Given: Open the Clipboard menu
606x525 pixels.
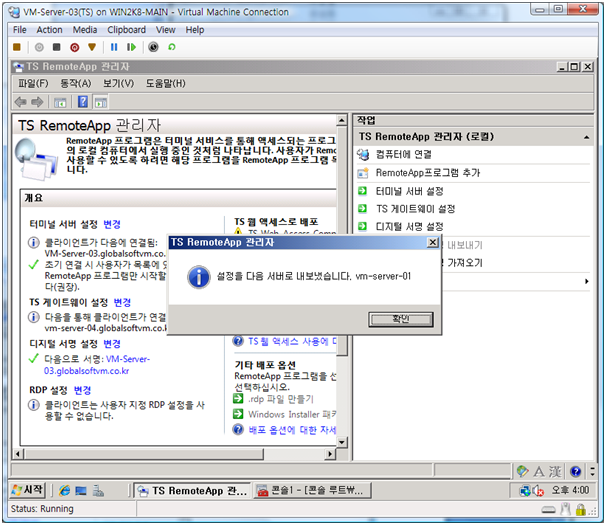Looking at the screenshot, I should (x=126, y=30).
